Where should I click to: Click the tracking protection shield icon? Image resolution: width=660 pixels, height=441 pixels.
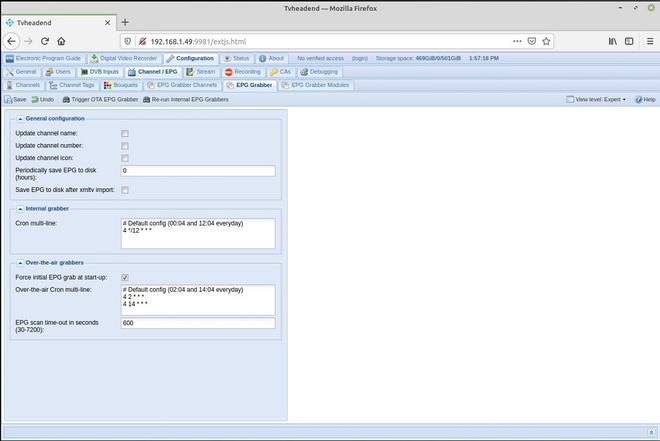coord(128,41)
